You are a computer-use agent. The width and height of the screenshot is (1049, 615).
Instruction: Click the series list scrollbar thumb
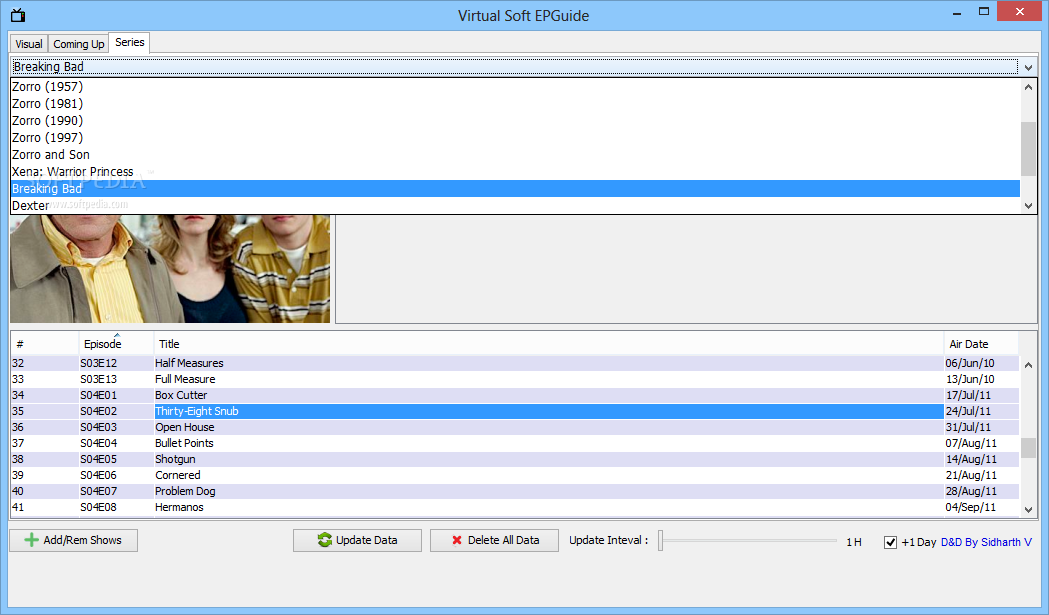1028,149
